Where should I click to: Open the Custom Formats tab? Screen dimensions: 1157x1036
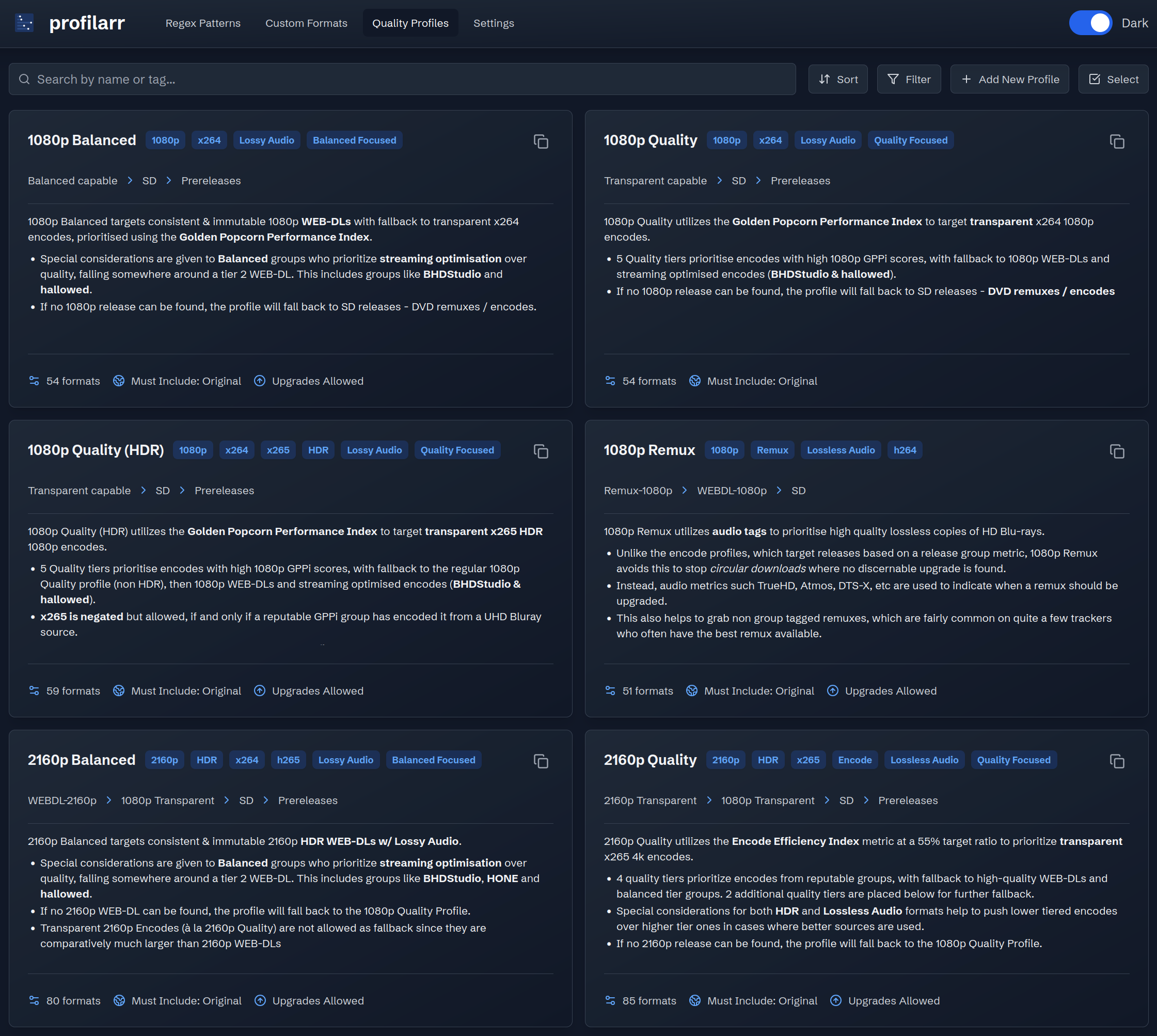coord(306,23)
